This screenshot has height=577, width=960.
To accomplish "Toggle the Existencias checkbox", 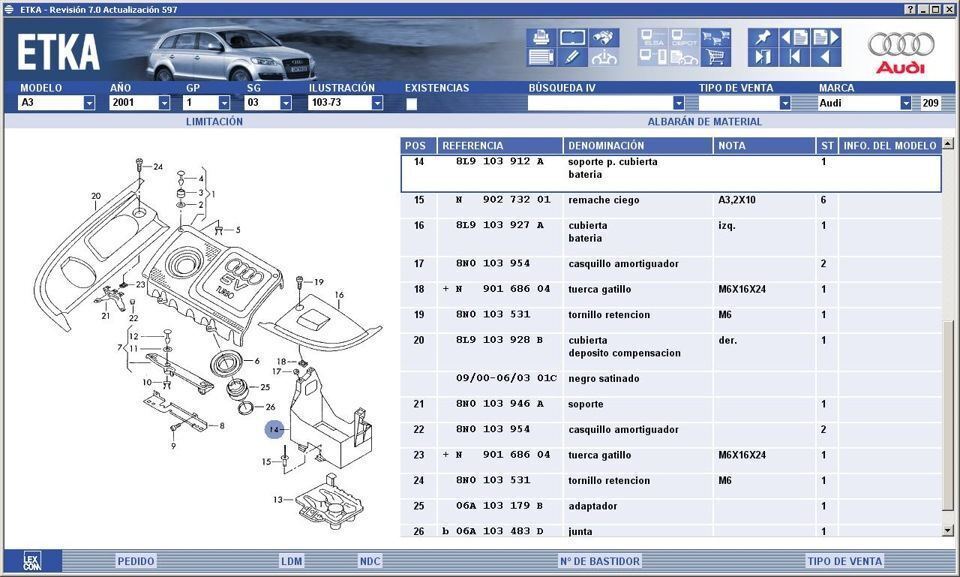I will (411, 103).
